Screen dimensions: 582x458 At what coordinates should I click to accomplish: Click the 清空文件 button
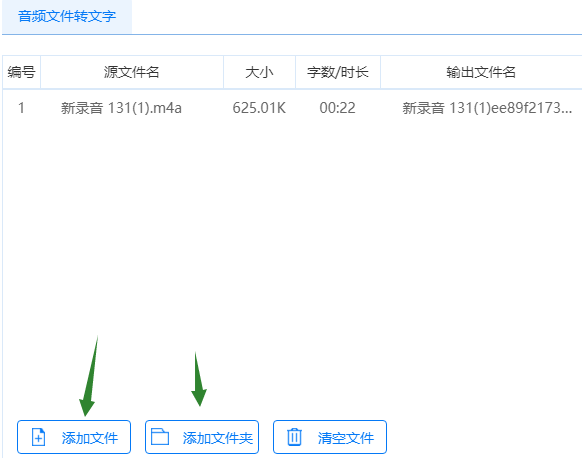[330, 437]
